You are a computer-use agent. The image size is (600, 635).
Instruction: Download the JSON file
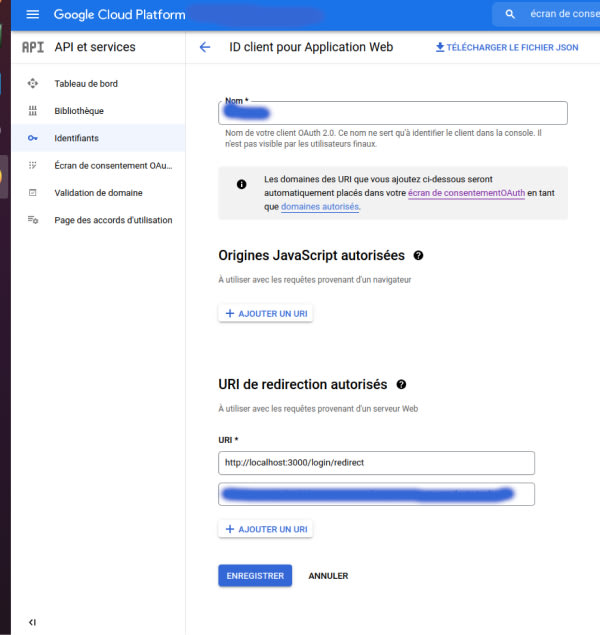click(507, 47)
